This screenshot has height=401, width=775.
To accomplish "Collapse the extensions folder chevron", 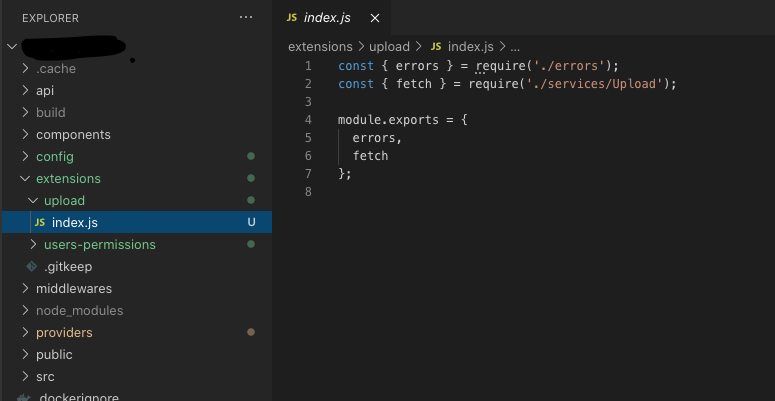I will (25, 178).
